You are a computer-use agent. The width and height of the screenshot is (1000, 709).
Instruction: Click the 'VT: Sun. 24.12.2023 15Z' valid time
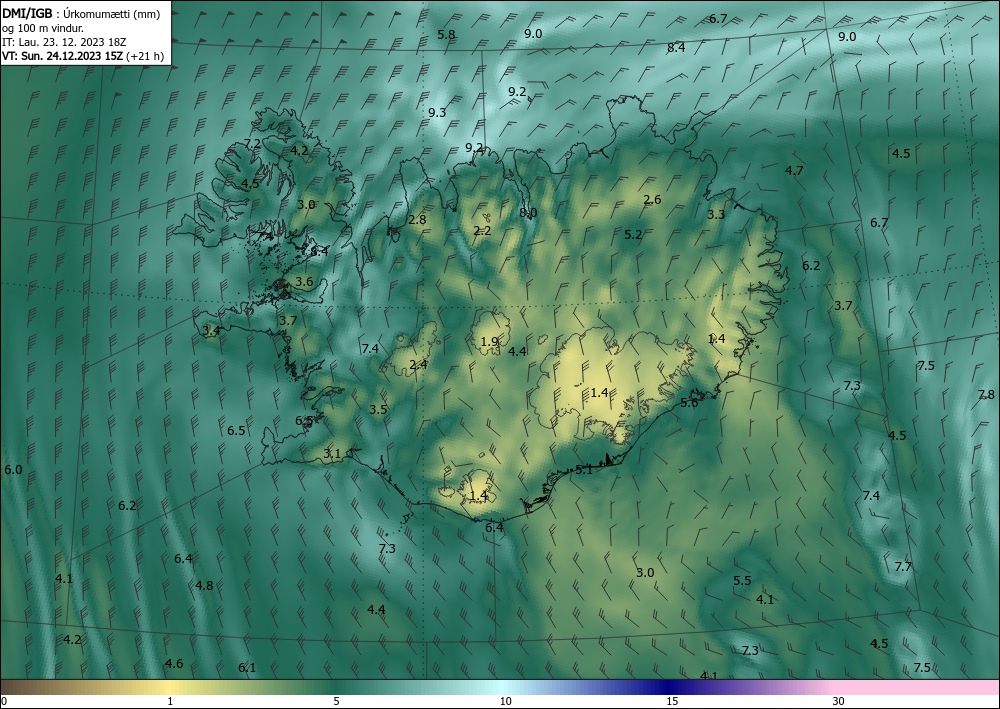click(x=63, y=56)
